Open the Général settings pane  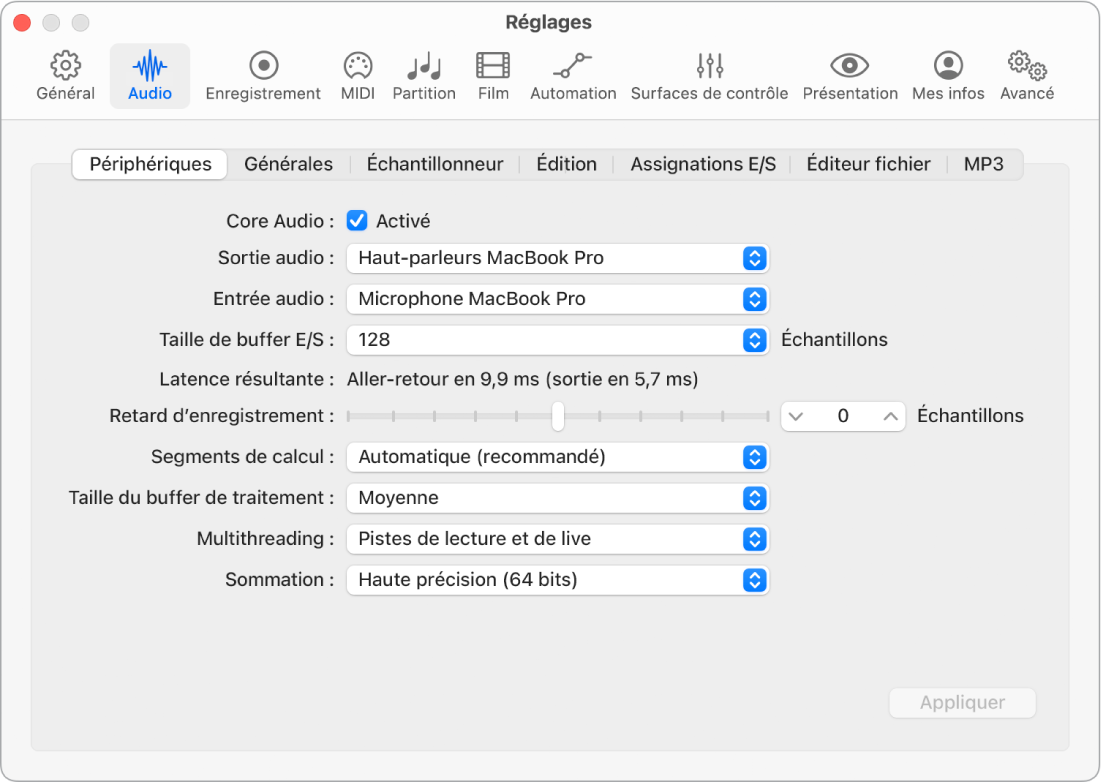[65, 75]
